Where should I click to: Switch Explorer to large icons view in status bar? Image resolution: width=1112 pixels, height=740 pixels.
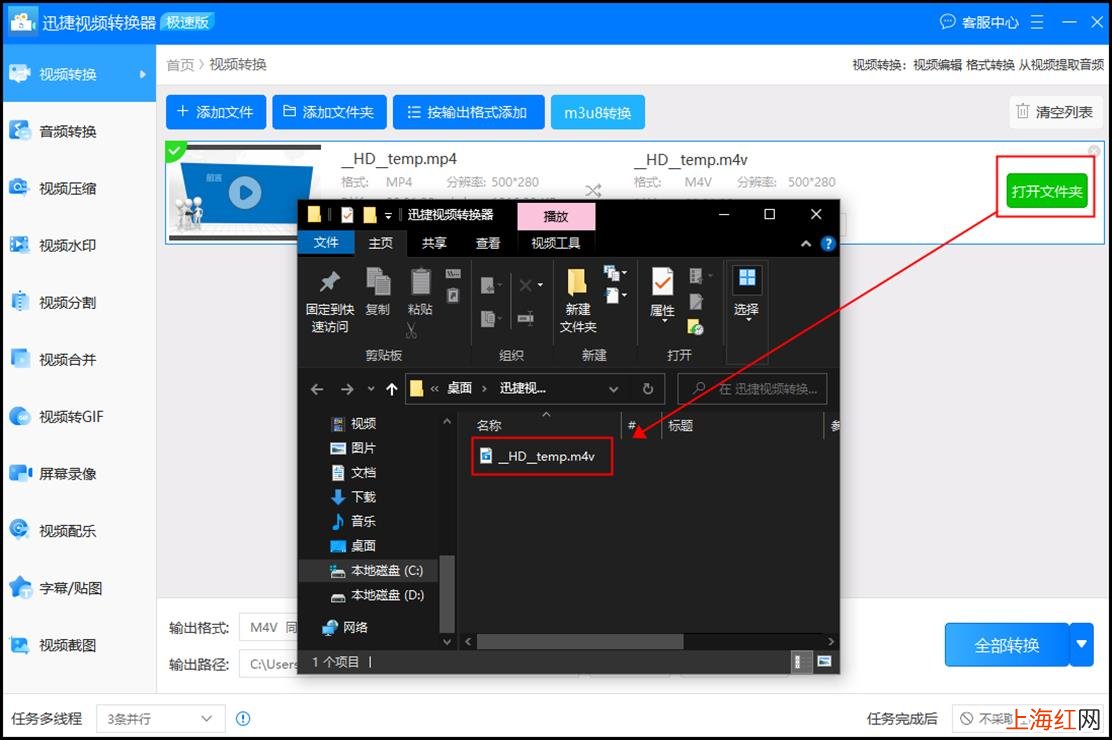click(x=823, y=662)
